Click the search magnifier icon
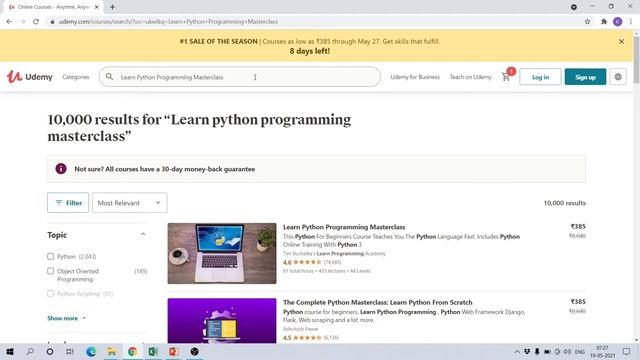The image size is (640, 360). point(109,77)
